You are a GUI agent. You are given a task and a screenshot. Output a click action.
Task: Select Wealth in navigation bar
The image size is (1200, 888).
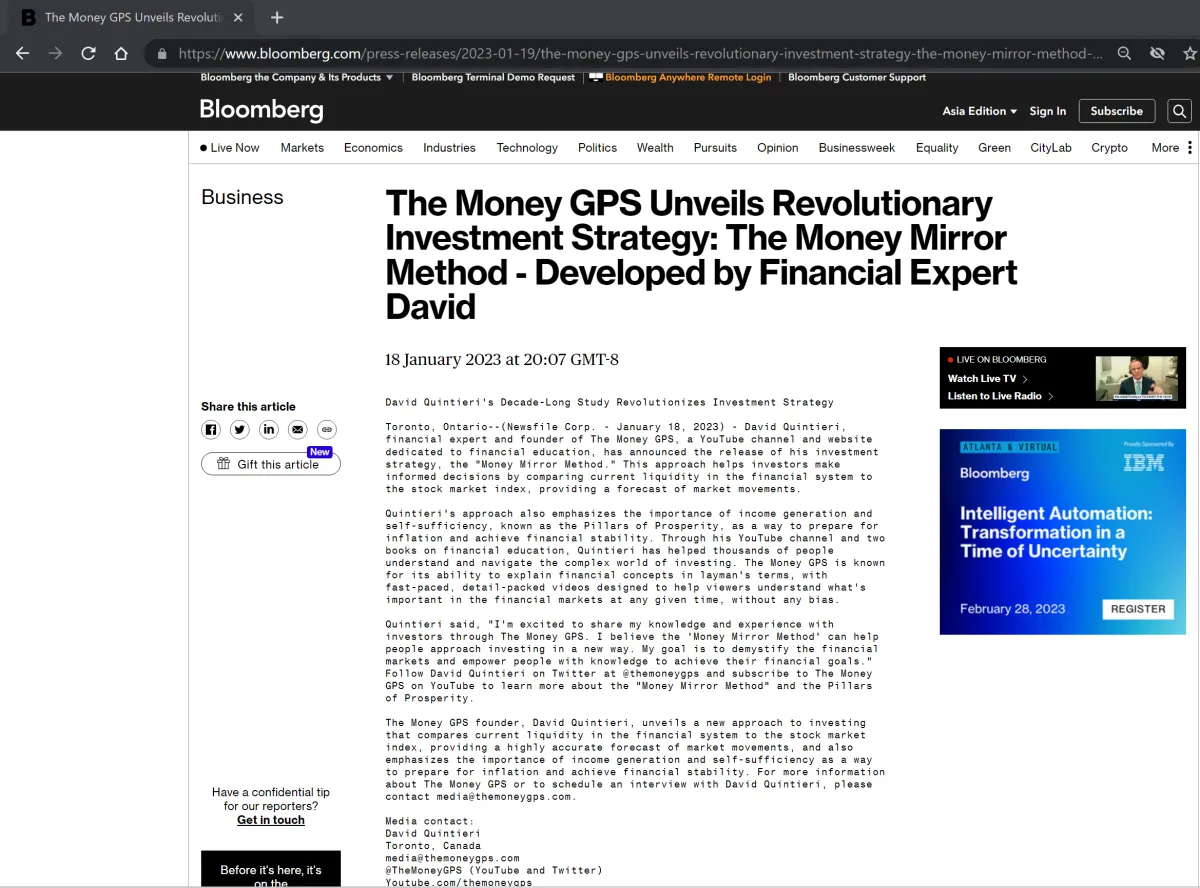click(655, 148)
